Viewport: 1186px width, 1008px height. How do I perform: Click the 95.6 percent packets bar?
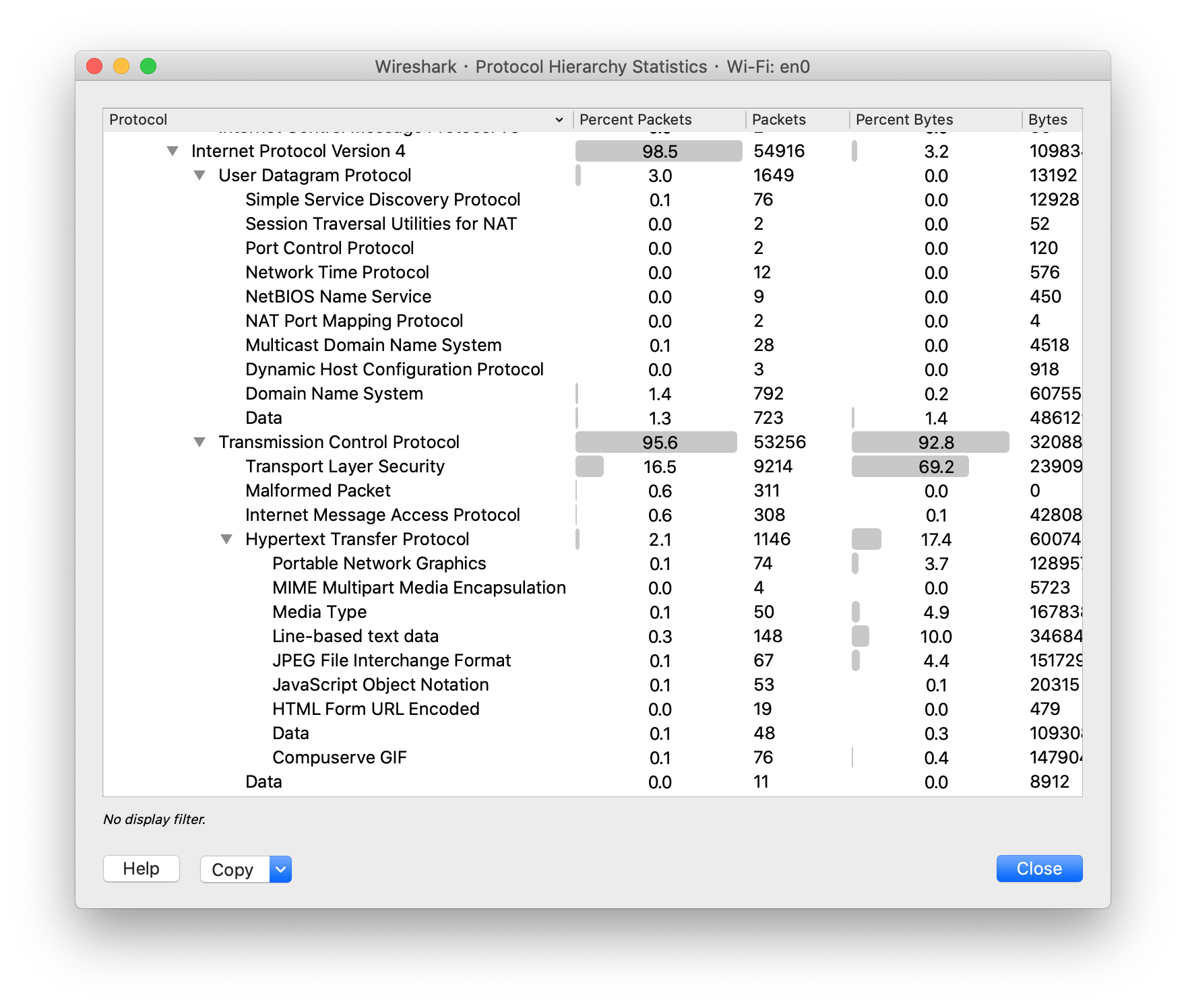[x=656, y=442]
